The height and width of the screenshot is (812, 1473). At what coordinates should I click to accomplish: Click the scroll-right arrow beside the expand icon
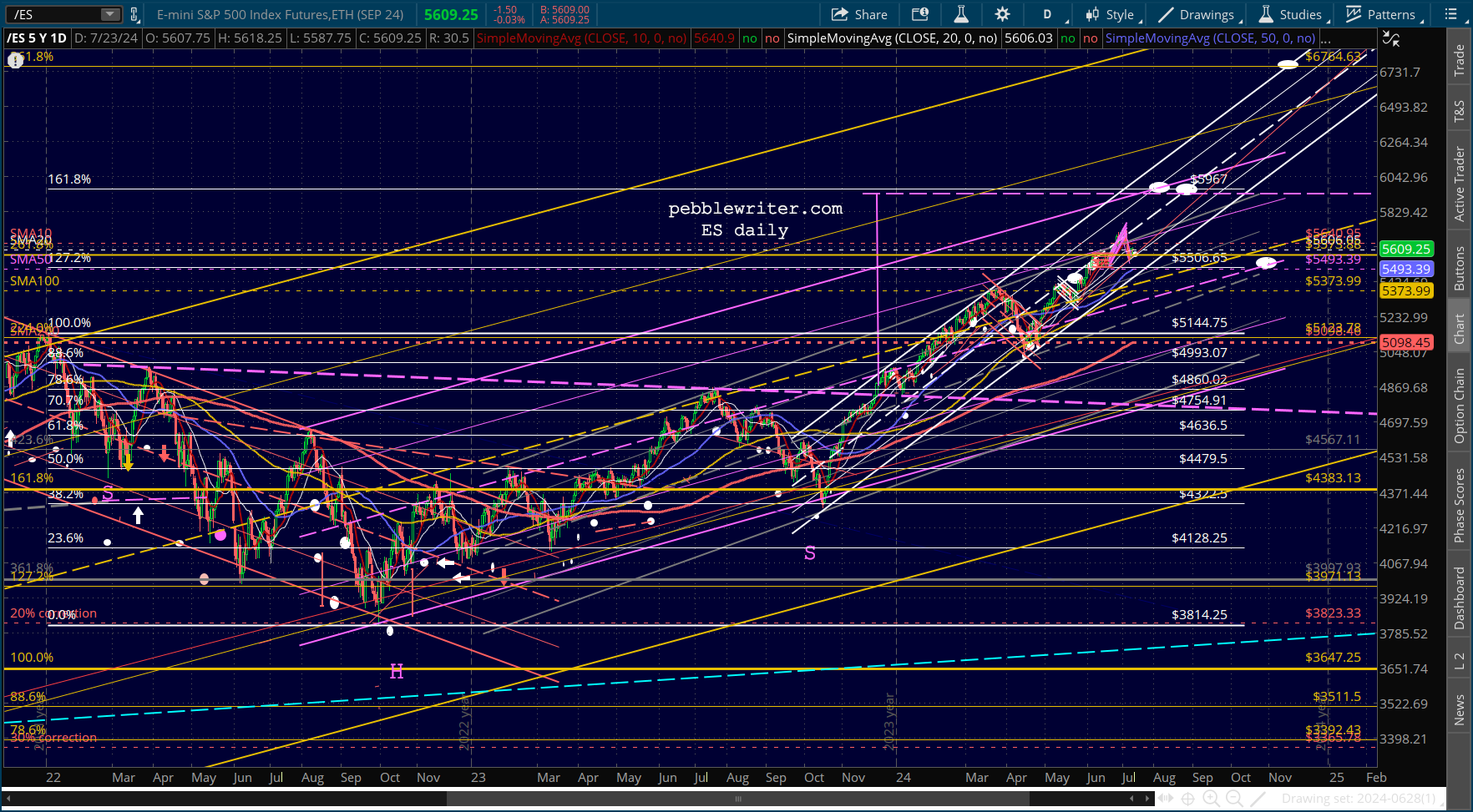1147,799
